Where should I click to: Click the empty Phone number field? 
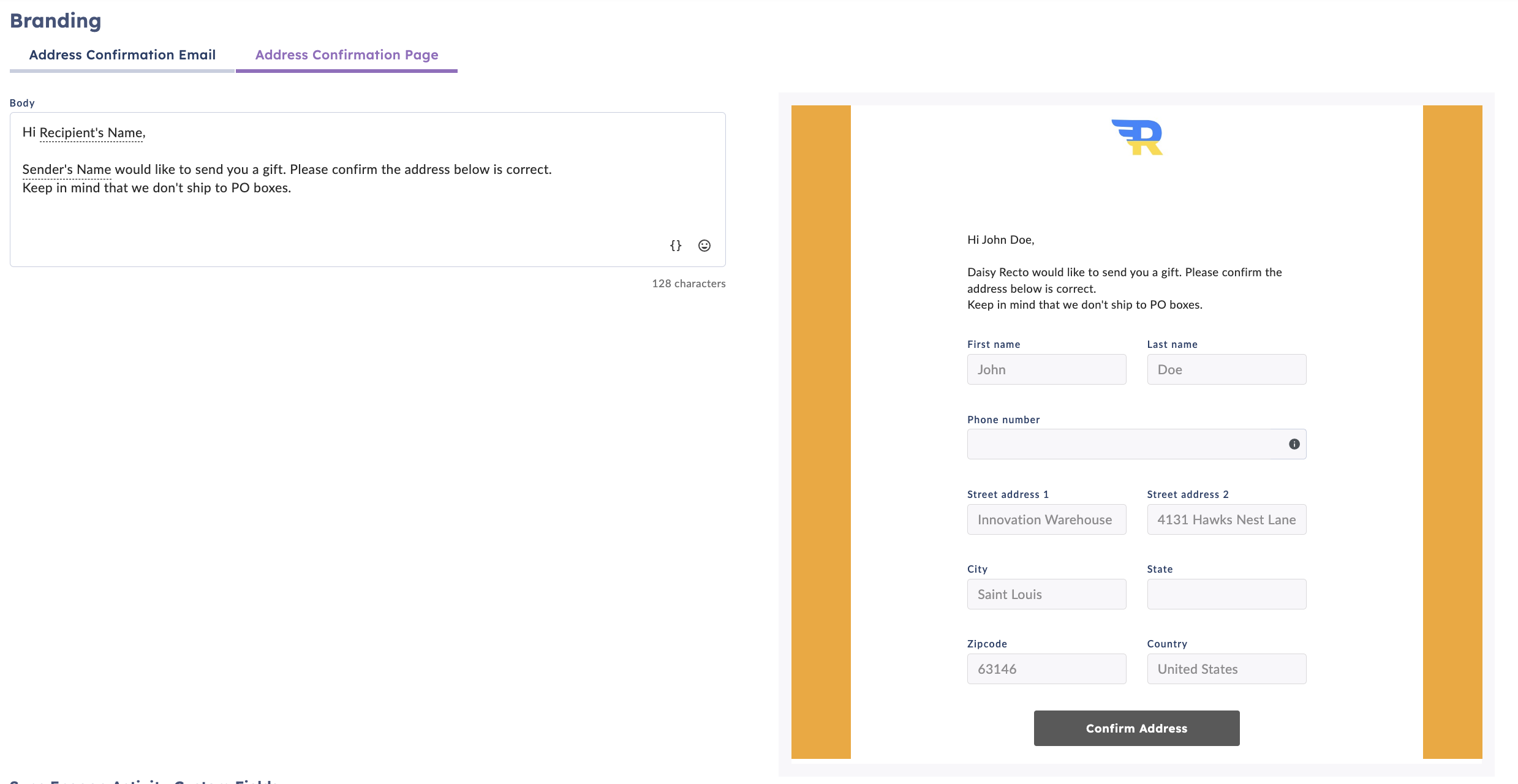pos(1137,444)
